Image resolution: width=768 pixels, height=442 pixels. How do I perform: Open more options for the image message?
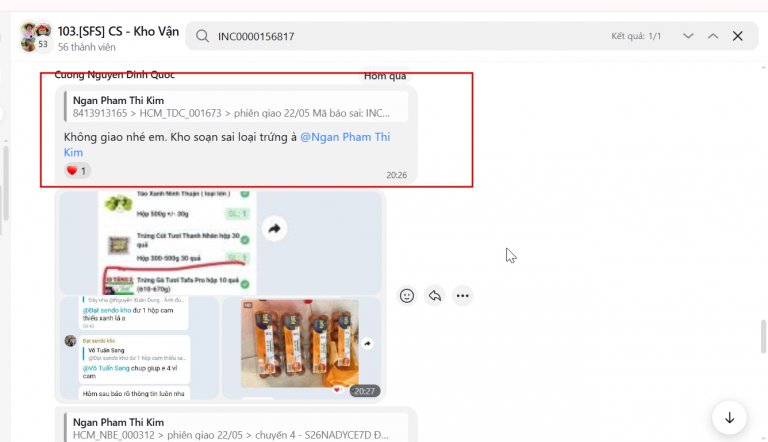pos(462,296)
